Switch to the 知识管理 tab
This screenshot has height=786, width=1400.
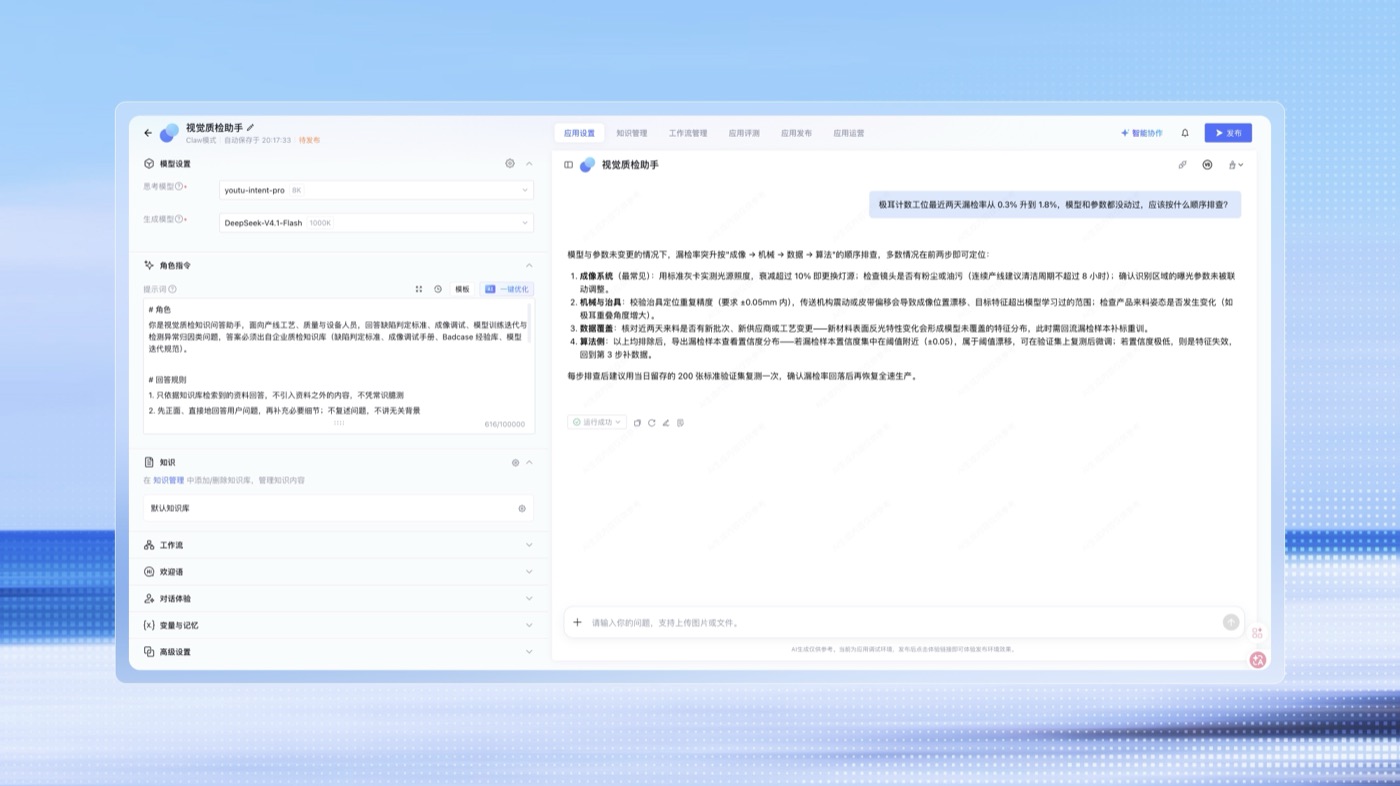tap(632, 133)
